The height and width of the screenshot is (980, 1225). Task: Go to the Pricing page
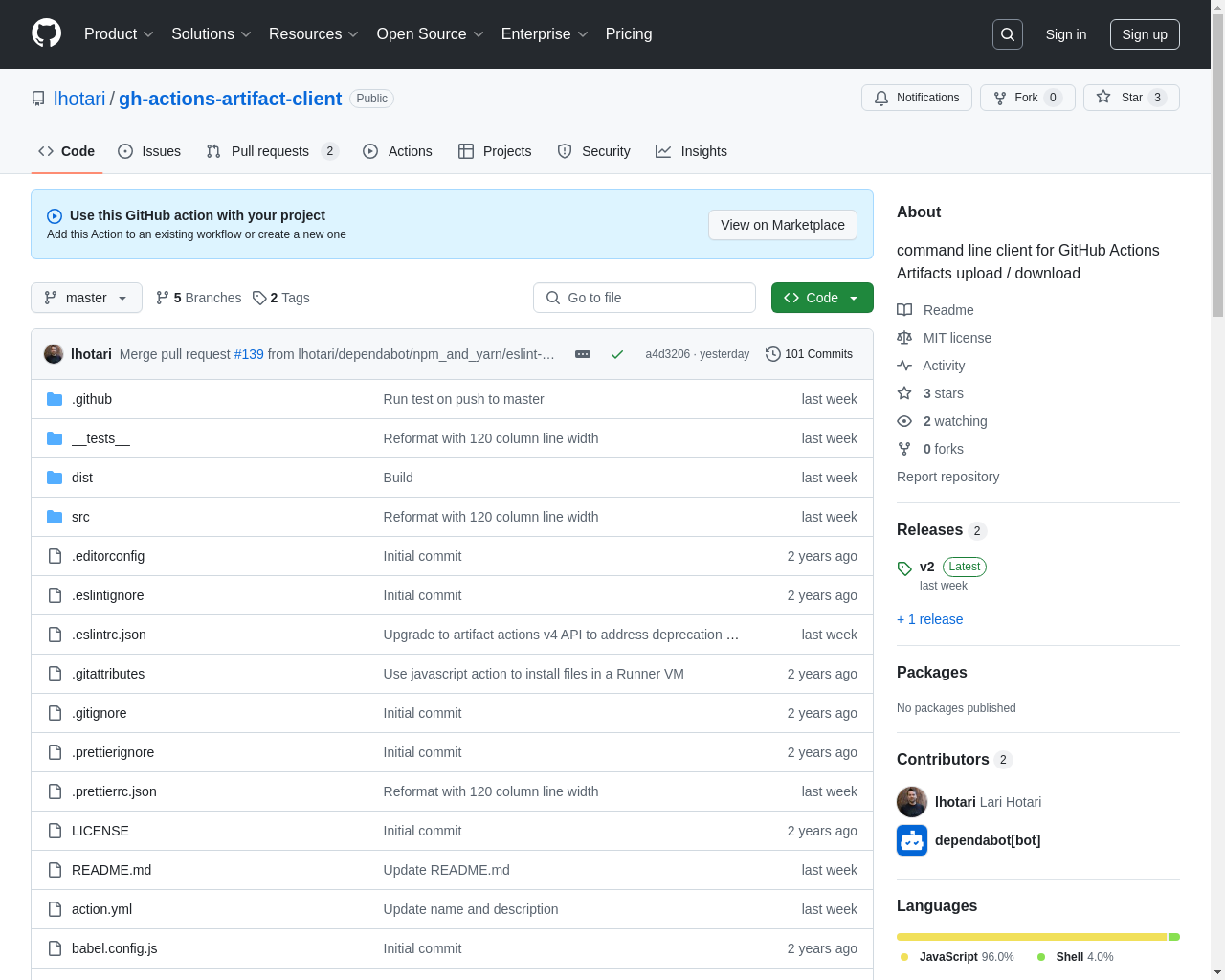629,34
